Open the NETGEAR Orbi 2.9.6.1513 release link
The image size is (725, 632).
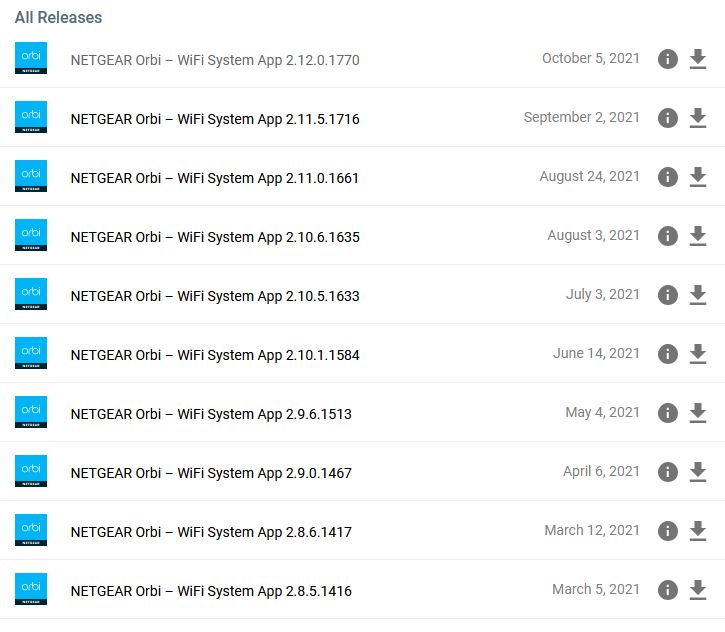tap(211, 414)
